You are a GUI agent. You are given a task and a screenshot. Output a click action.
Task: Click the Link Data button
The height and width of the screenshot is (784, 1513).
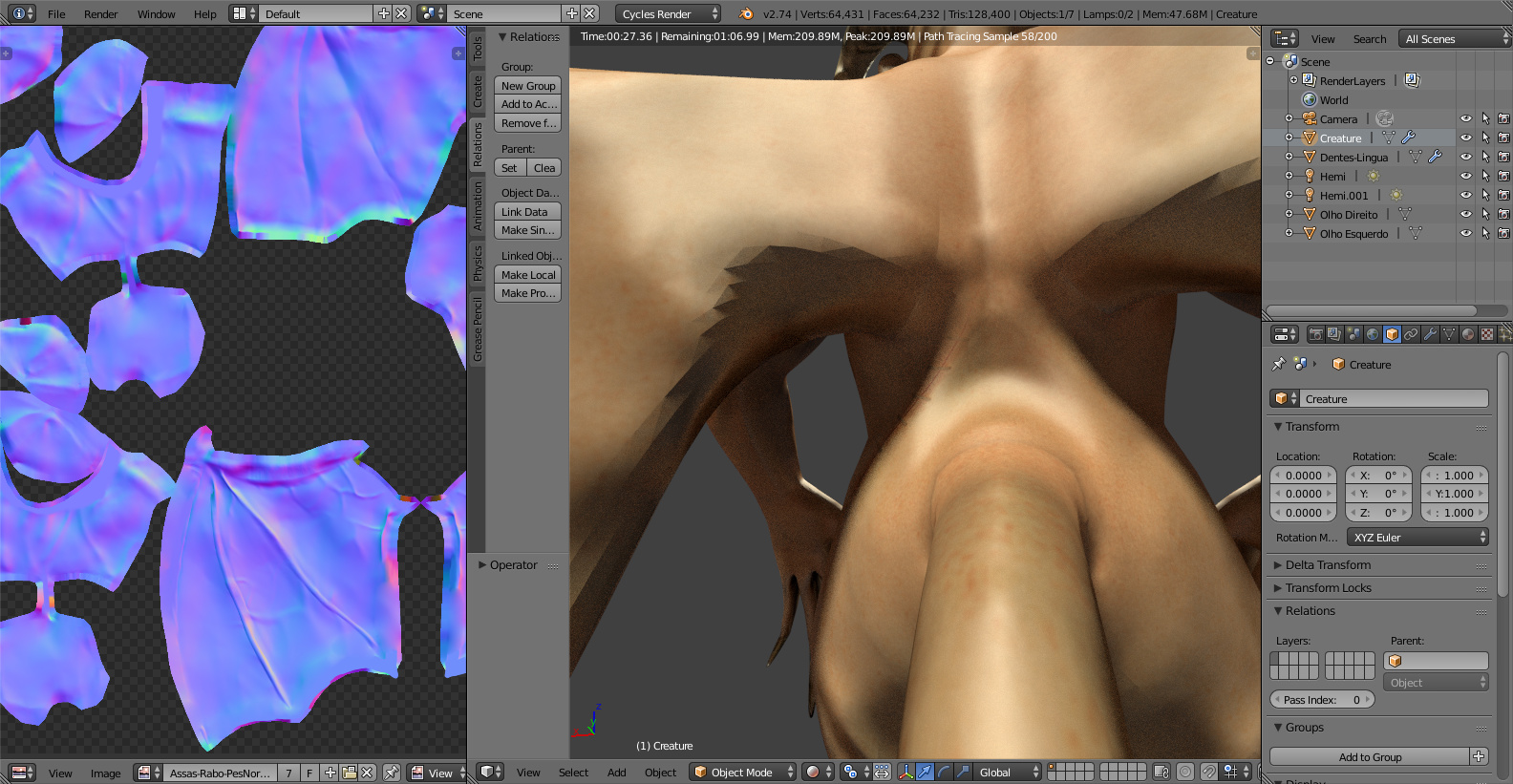(527, 211)
